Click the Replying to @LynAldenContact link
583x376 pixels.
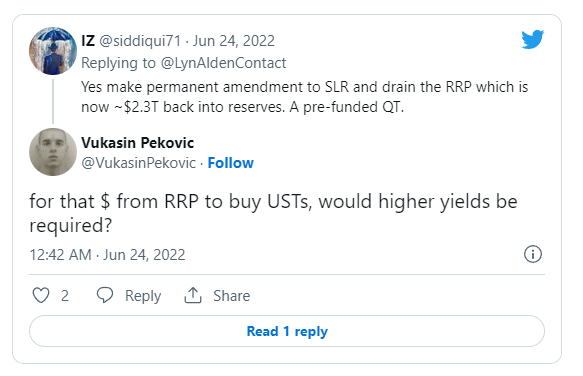click(x=184, y=63)
